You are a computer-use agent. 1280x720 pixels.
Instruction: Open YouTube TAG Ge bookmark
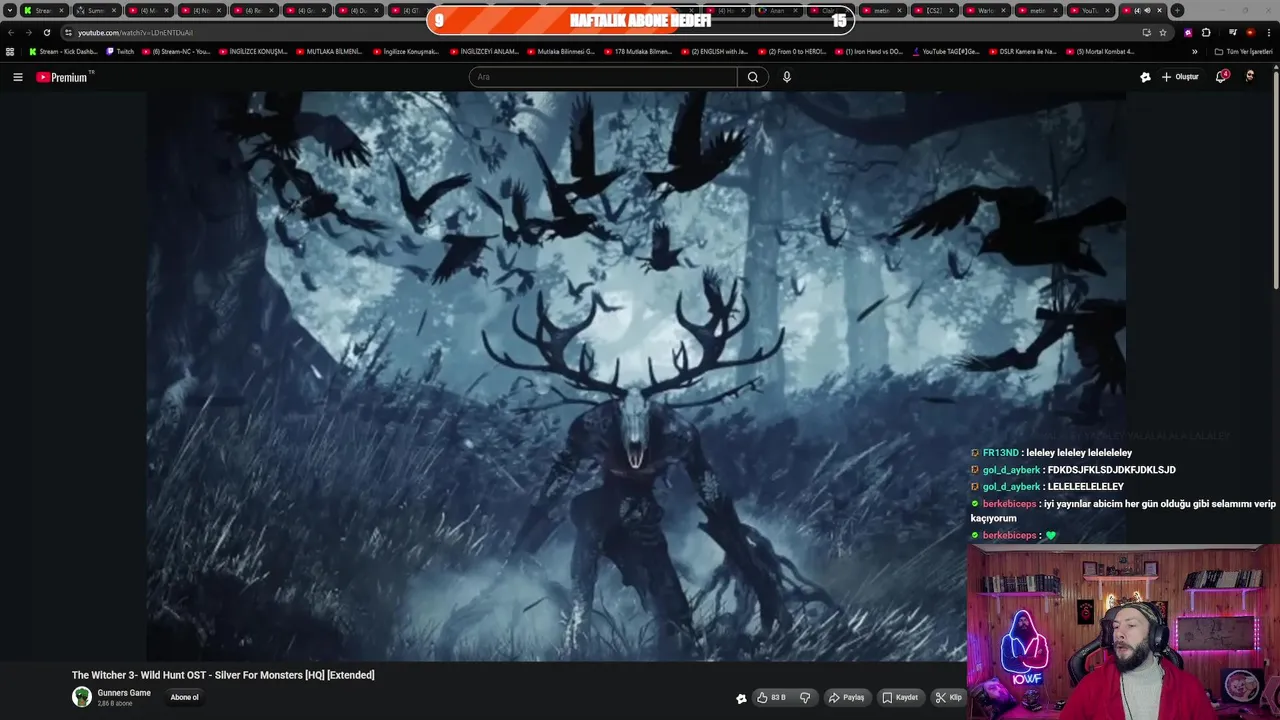[x=945, y=51]
